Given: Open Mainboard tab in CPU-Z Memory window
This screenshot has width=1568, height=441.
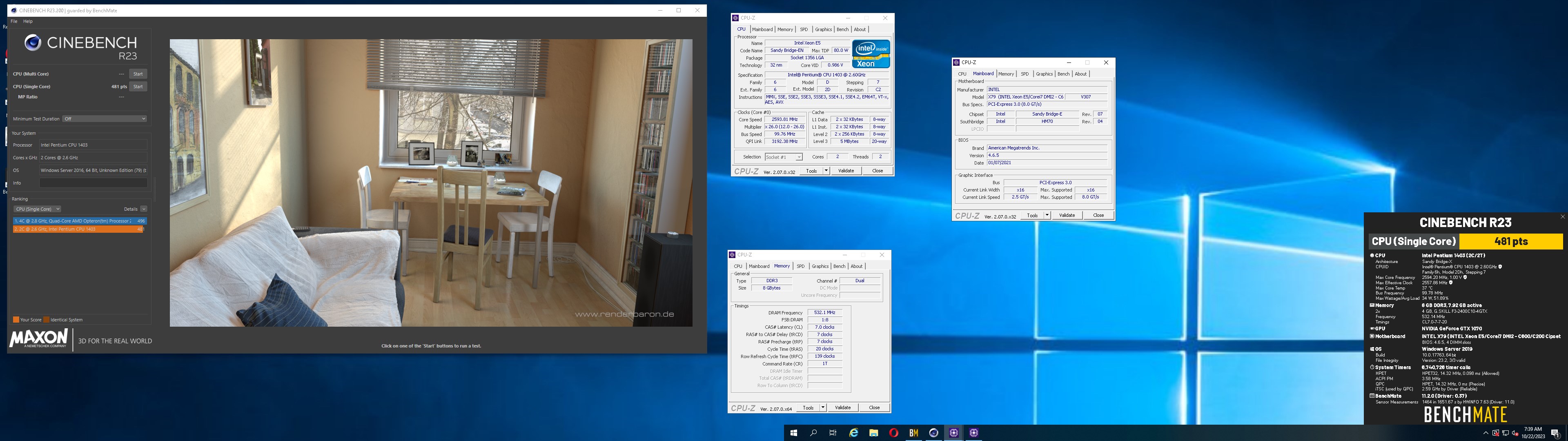Looking at the screenshot, I should click(759, 266).
